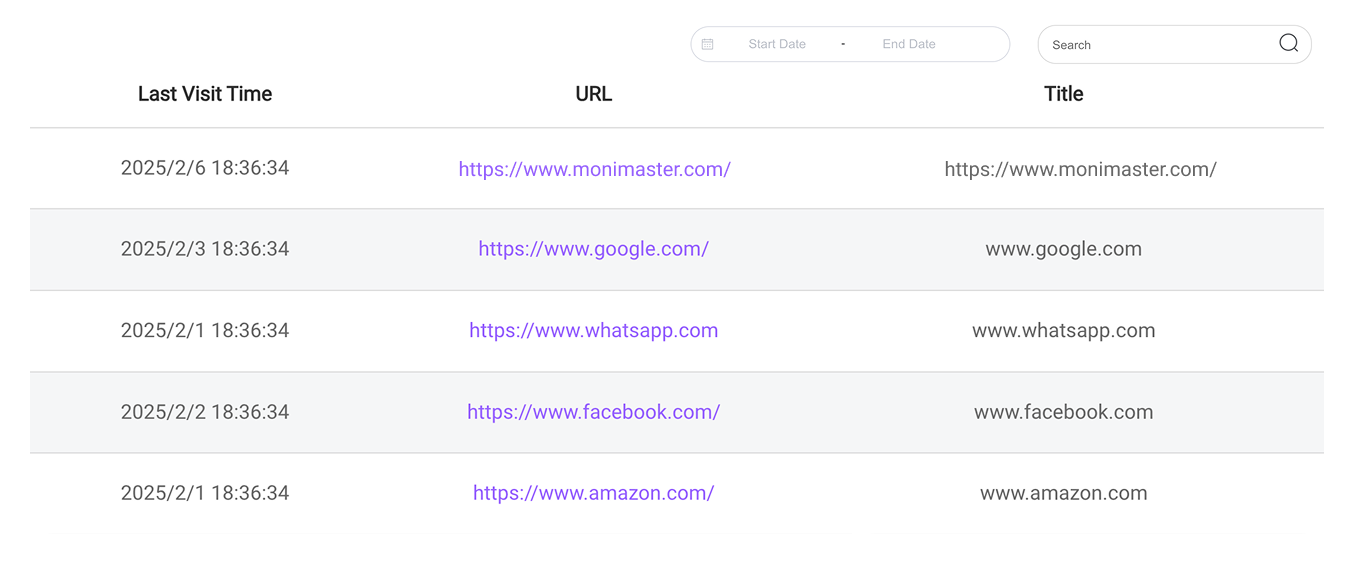Click the Title column header
This screenshot has width=1348, height=562.
click(1063, 94)
